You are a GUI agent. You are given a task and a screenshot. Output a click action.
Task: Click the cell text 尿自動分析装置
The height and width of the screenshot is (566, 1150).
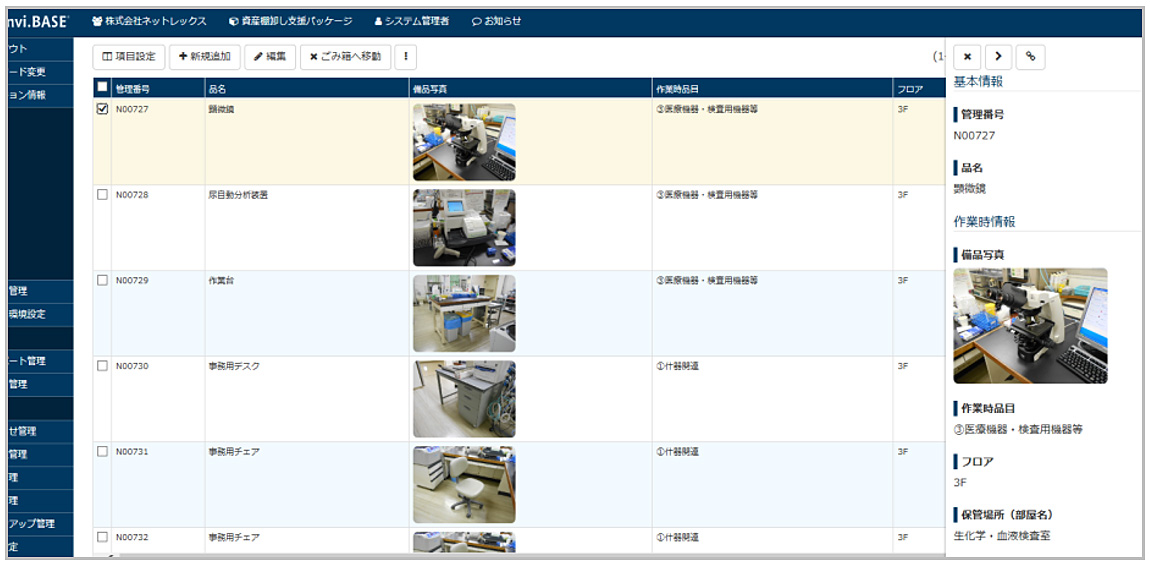(238, 195)
